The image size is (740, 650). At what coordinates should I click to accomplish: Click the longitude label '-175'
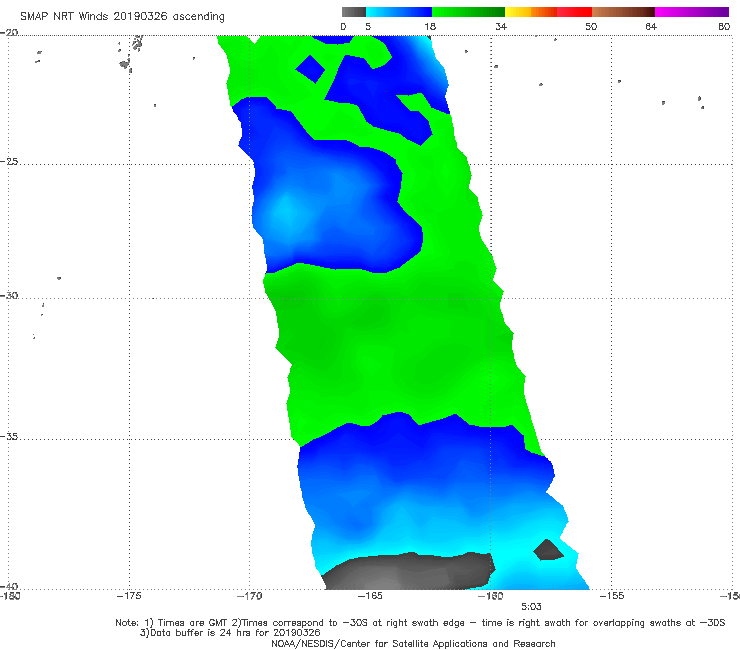(129, 596)
